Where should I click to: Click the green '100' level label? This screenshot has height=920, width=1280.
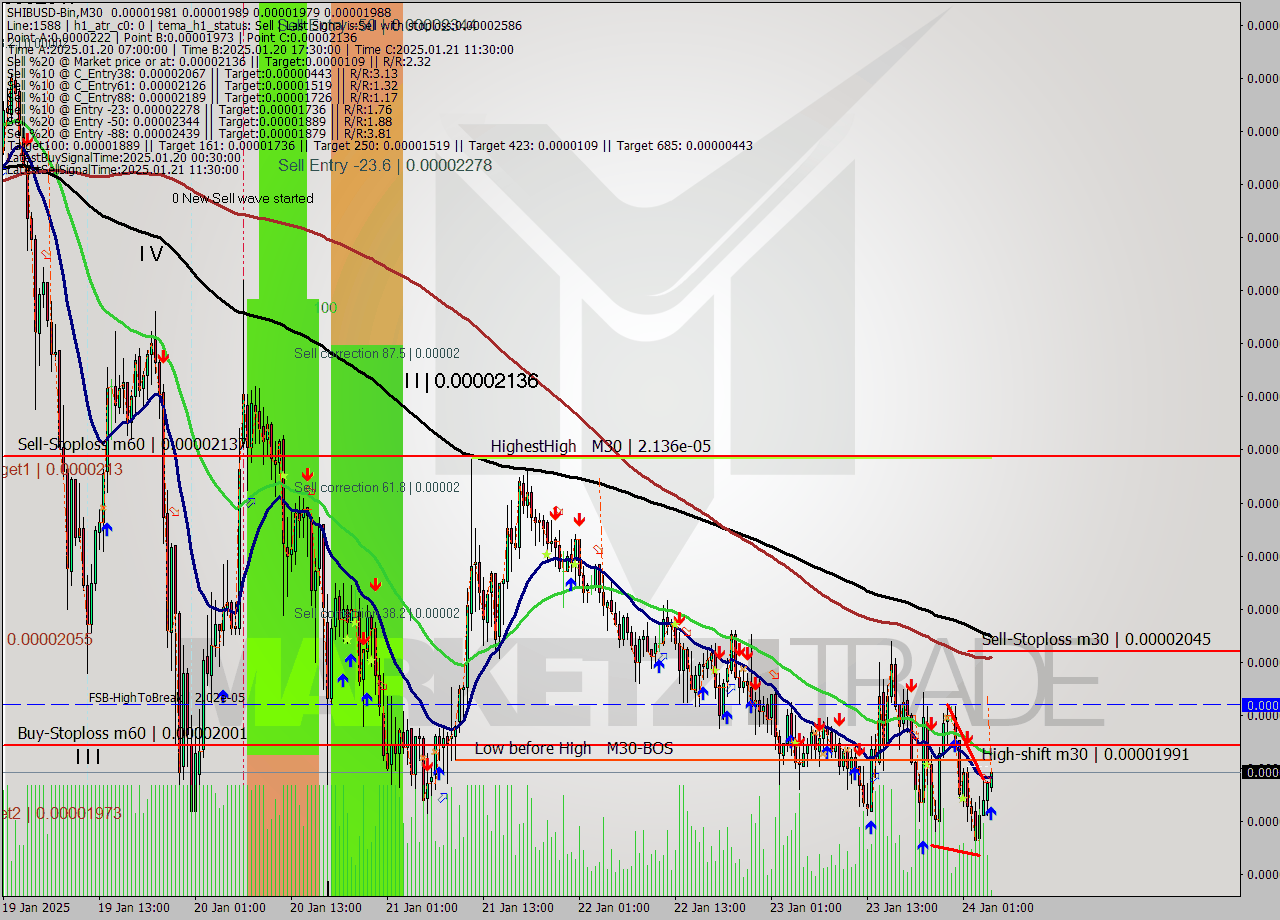pyautogui.click(x=325, y=308)
